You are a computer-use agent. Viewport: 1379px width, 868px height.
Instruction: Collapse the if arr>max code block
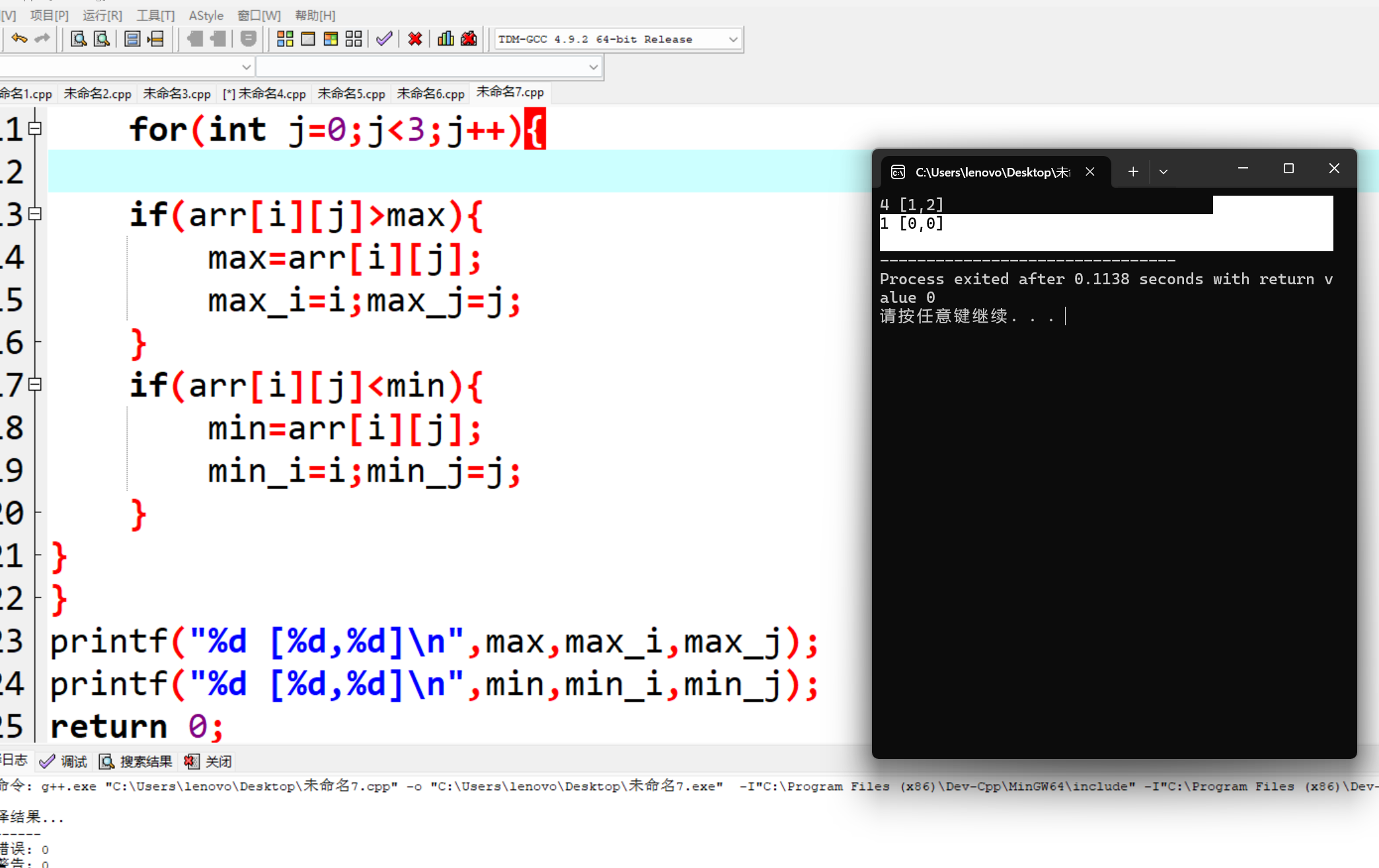click(x=36, y=214)
